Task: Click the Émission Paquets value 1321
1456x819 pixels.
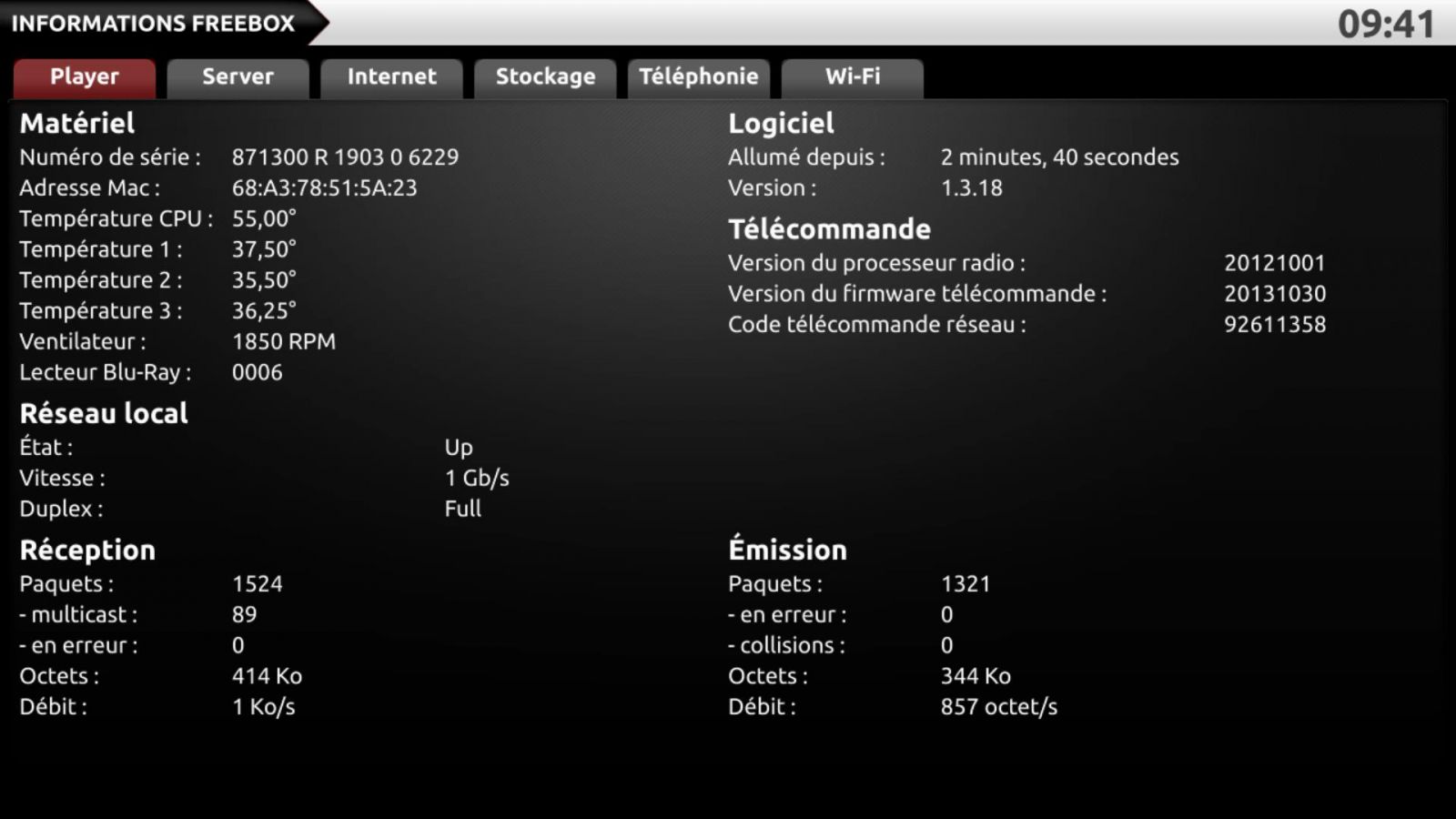Action: (x=966, y=584)
